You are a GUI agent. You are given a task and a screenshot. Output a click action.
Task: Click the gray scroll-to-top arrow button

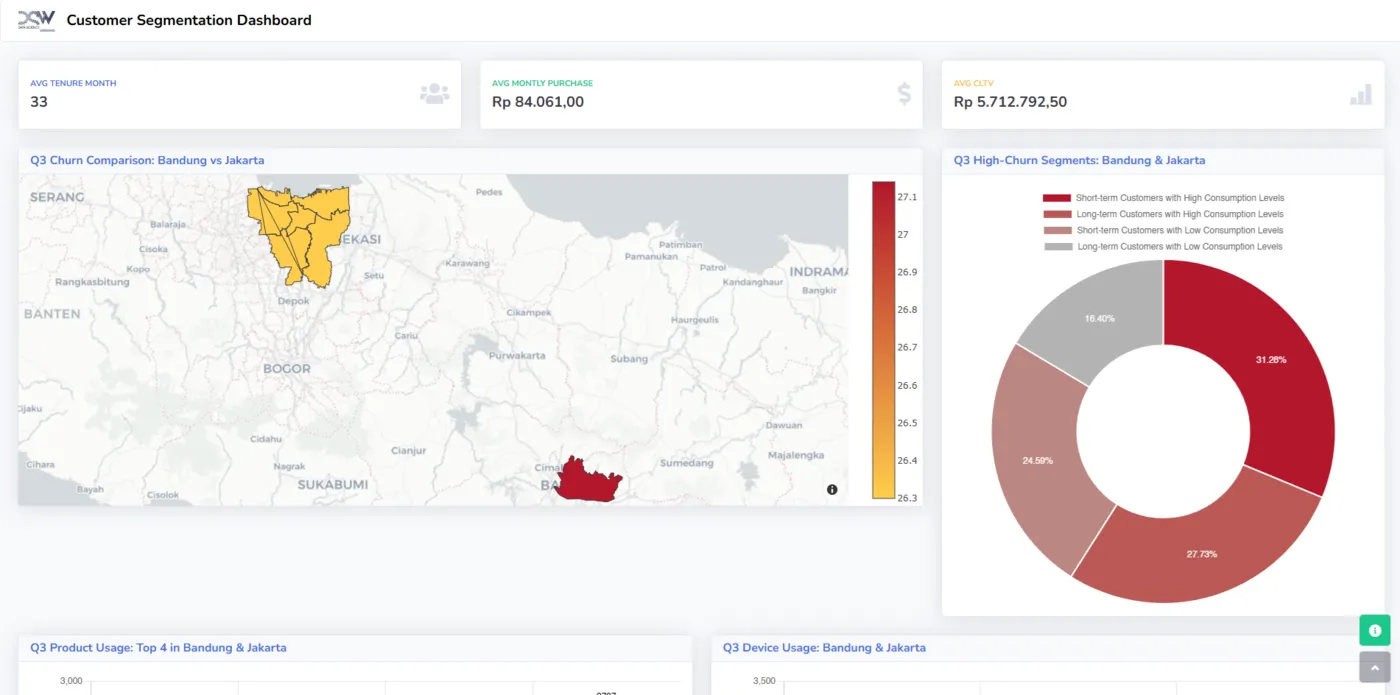pos(1375,667)
